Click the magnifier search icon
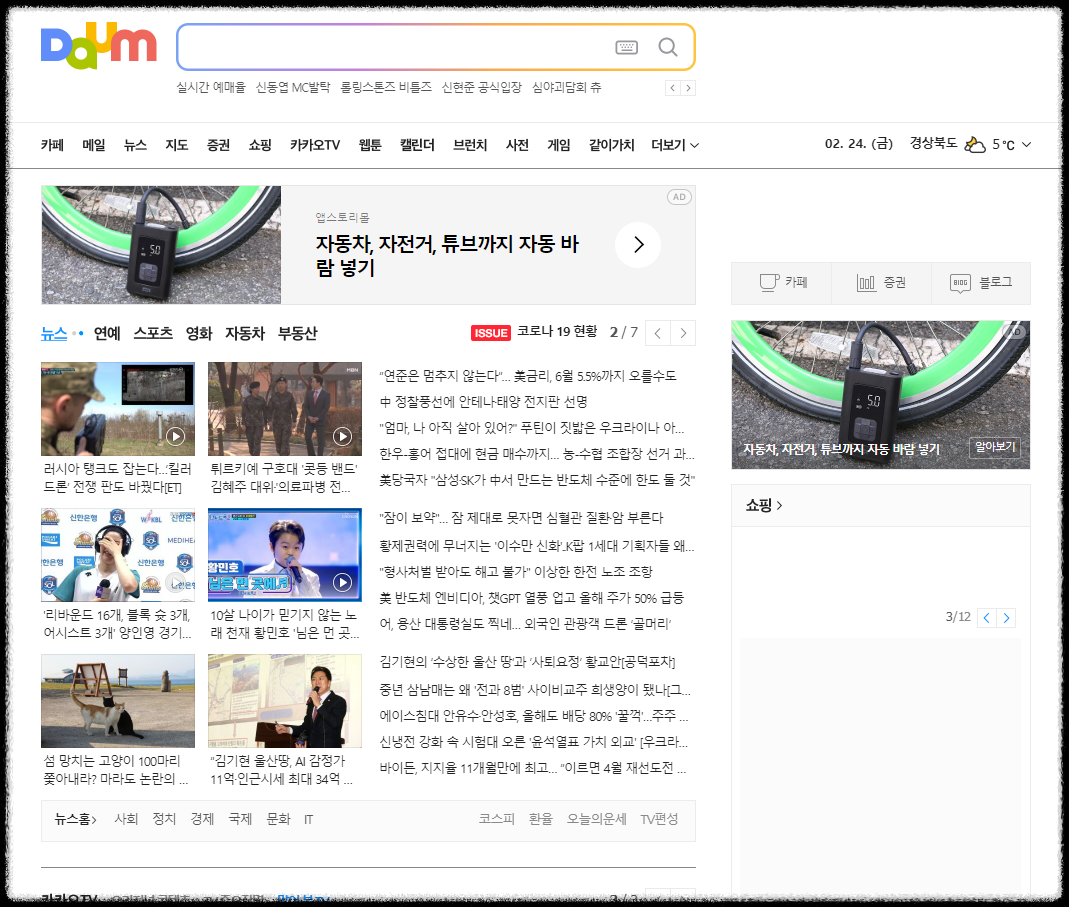Screen dimensions: 1069x907 [667, 47]
